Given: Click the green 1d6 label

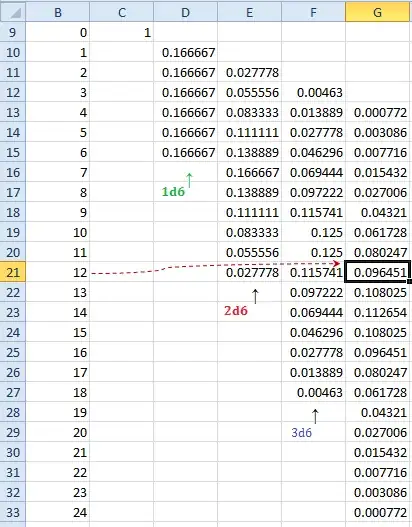Looking at the screenshot, I should tap(173, 192).
